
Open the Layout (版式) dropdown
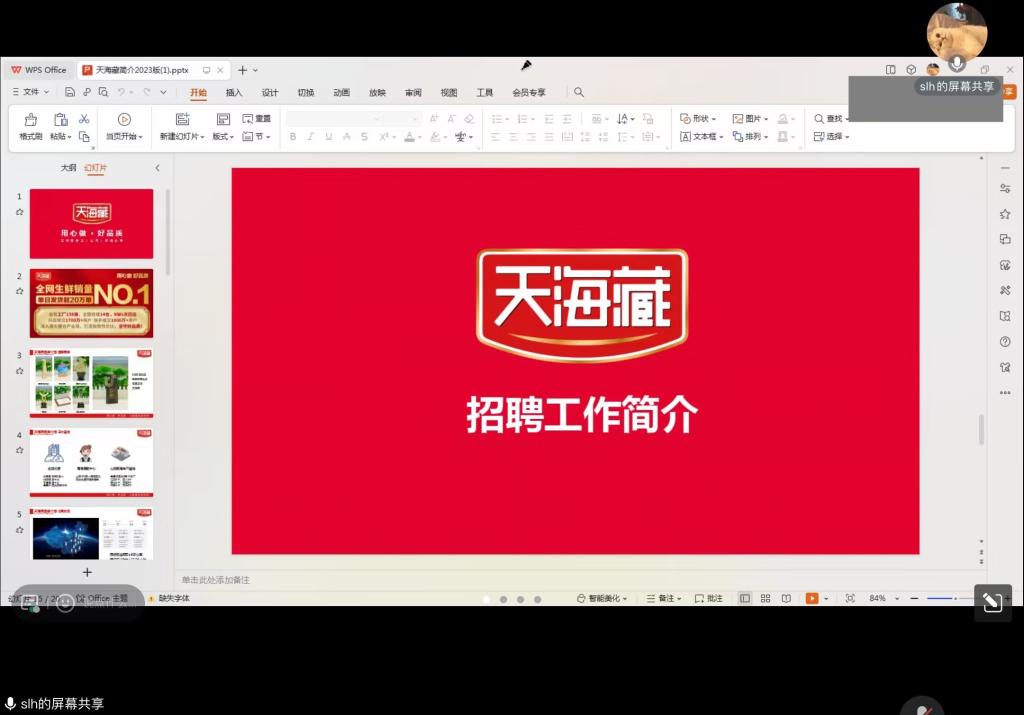(223, 136)
